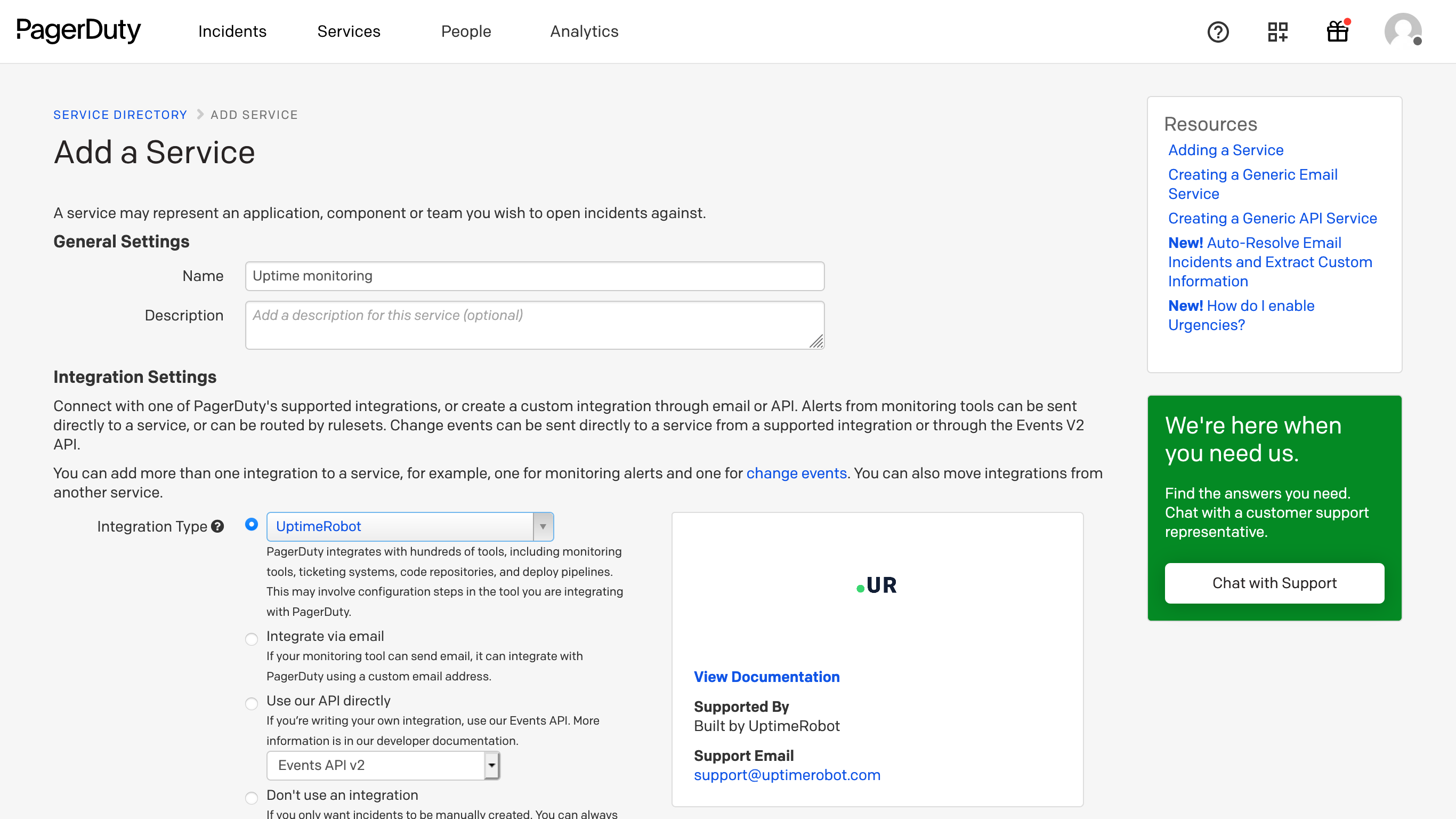Select Don't use an integration radio
The width and height of the screenshot is (1456, 819).
point(252,798)
